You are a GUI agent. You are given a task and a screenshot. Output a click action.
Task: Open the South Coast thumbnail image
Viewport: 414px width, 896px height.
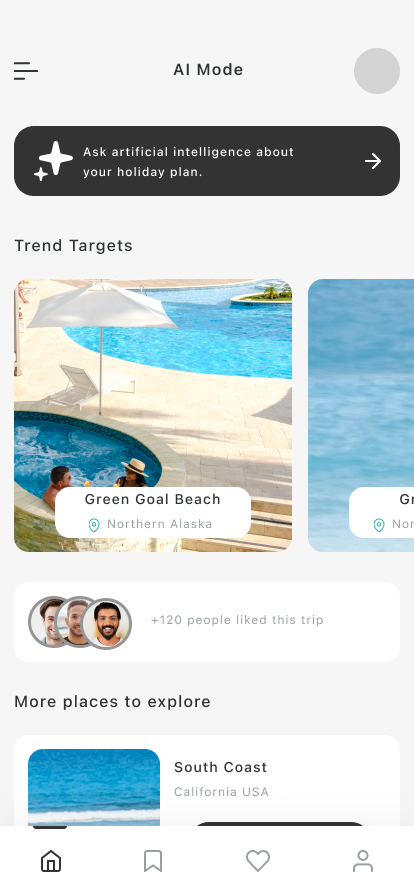click(94, 787)
